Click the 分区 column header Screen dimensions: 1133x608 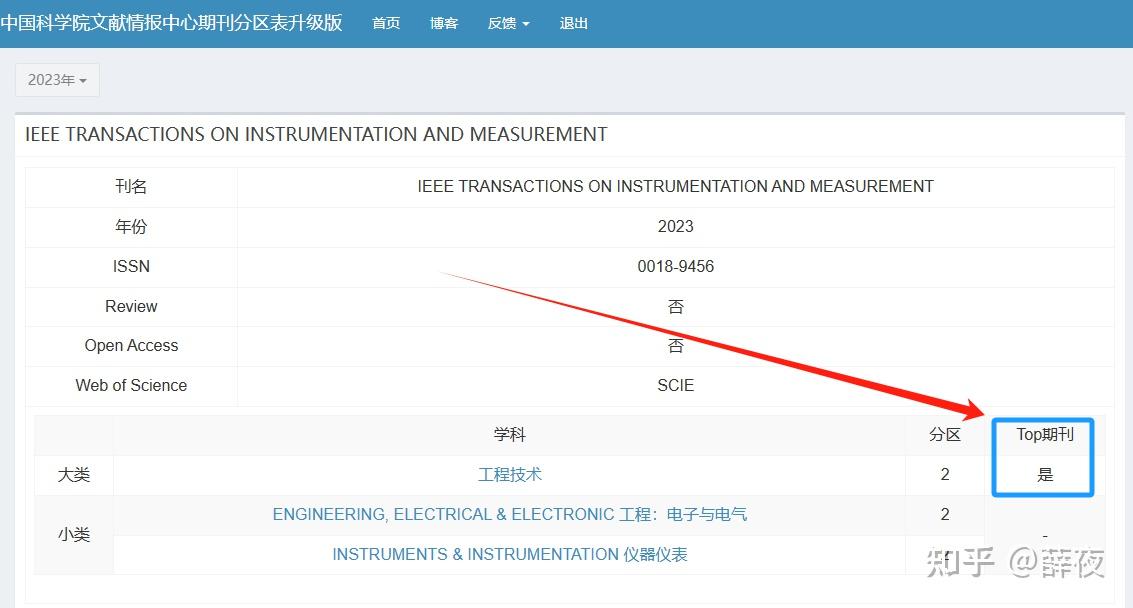coord(944,434)
